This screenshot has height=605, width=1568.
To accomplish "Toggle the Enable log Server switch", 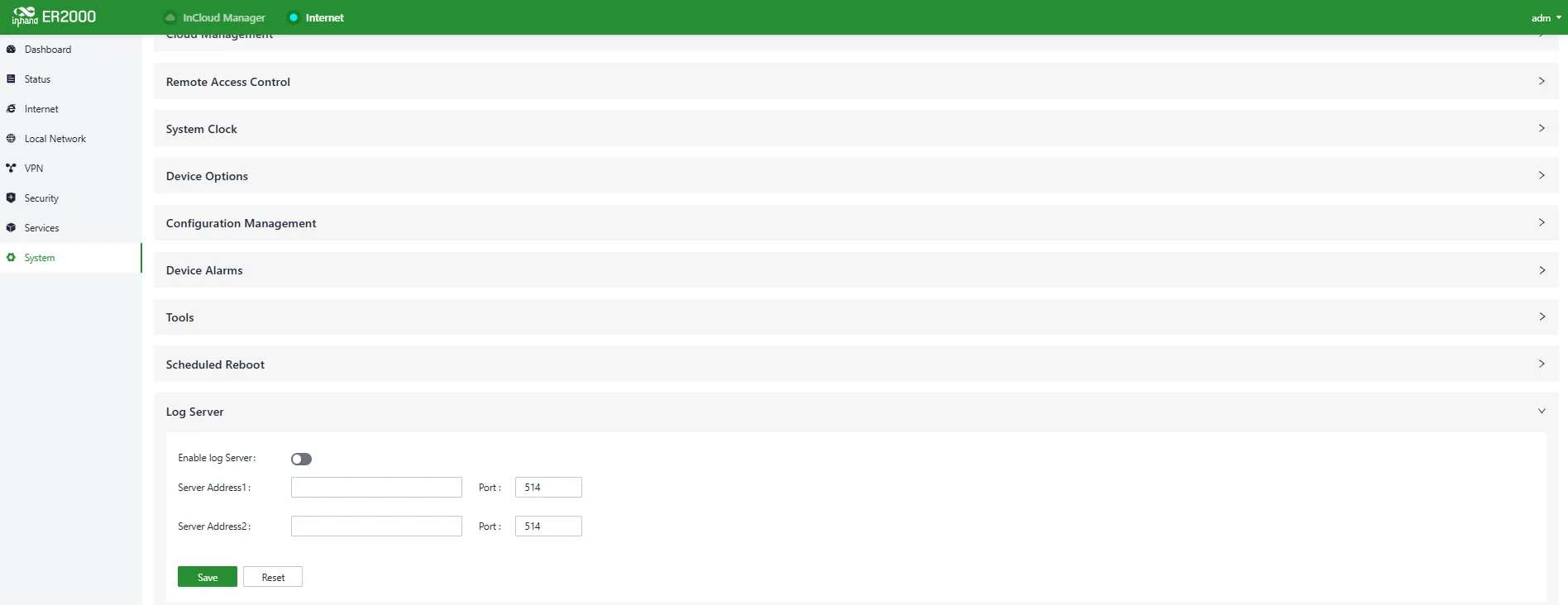I will tap(301, 460).
